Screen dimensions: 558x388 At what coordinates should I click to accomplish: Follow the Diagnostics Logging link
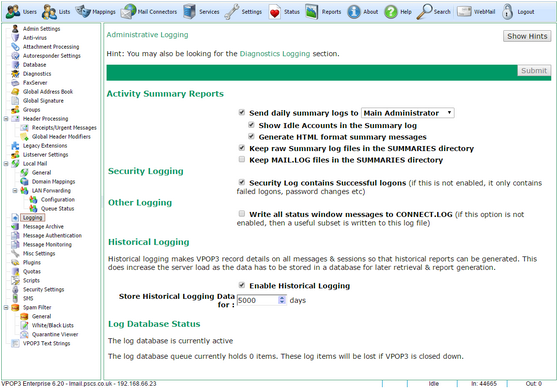[x=275, y=54]
